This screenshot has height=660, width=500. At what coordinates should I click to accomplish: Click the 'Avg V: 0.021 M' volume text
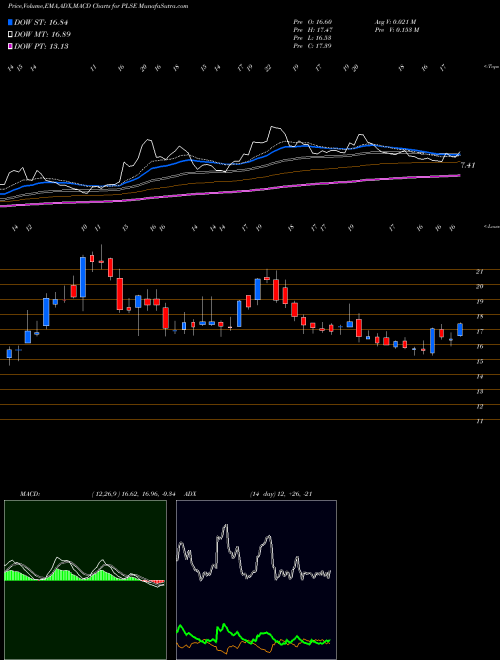point(395,22)
